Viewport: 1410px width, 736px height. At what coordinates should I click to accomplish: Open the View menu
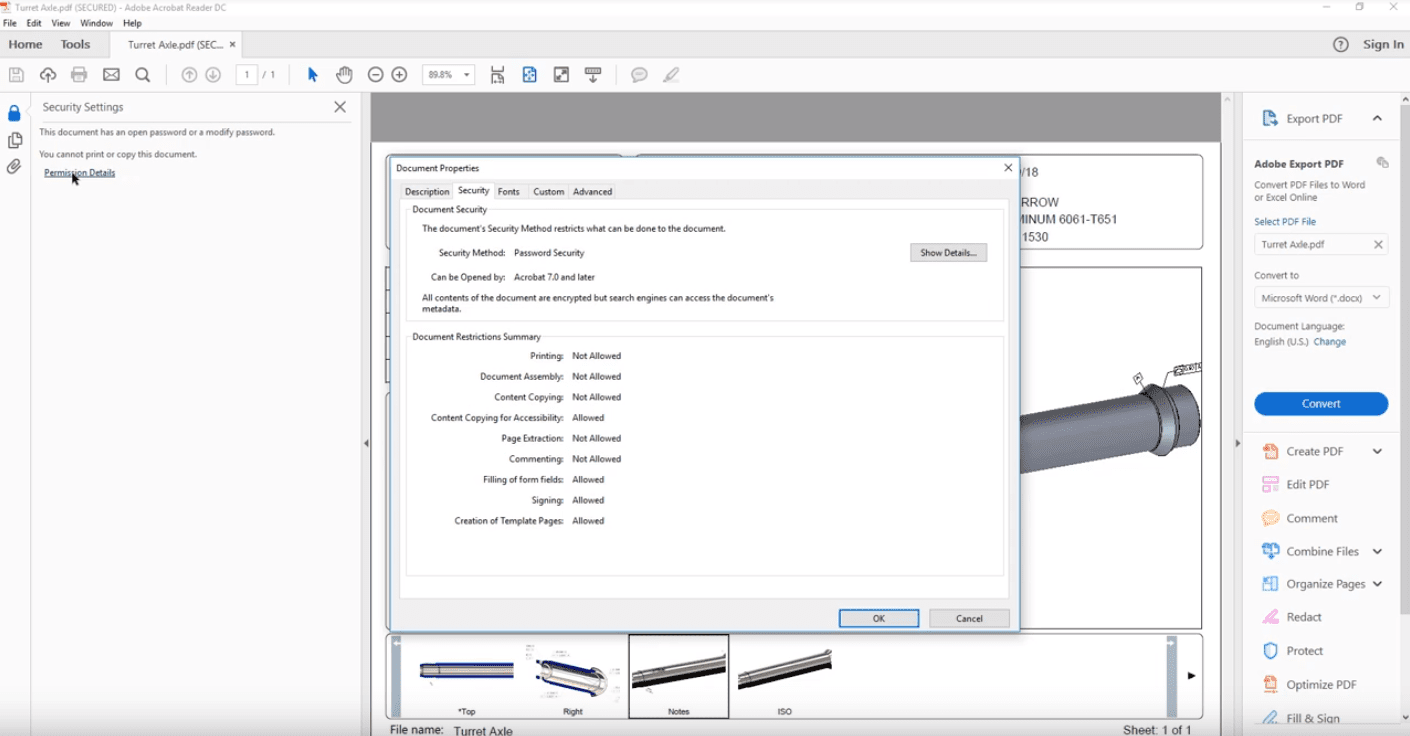pos(61,23)
